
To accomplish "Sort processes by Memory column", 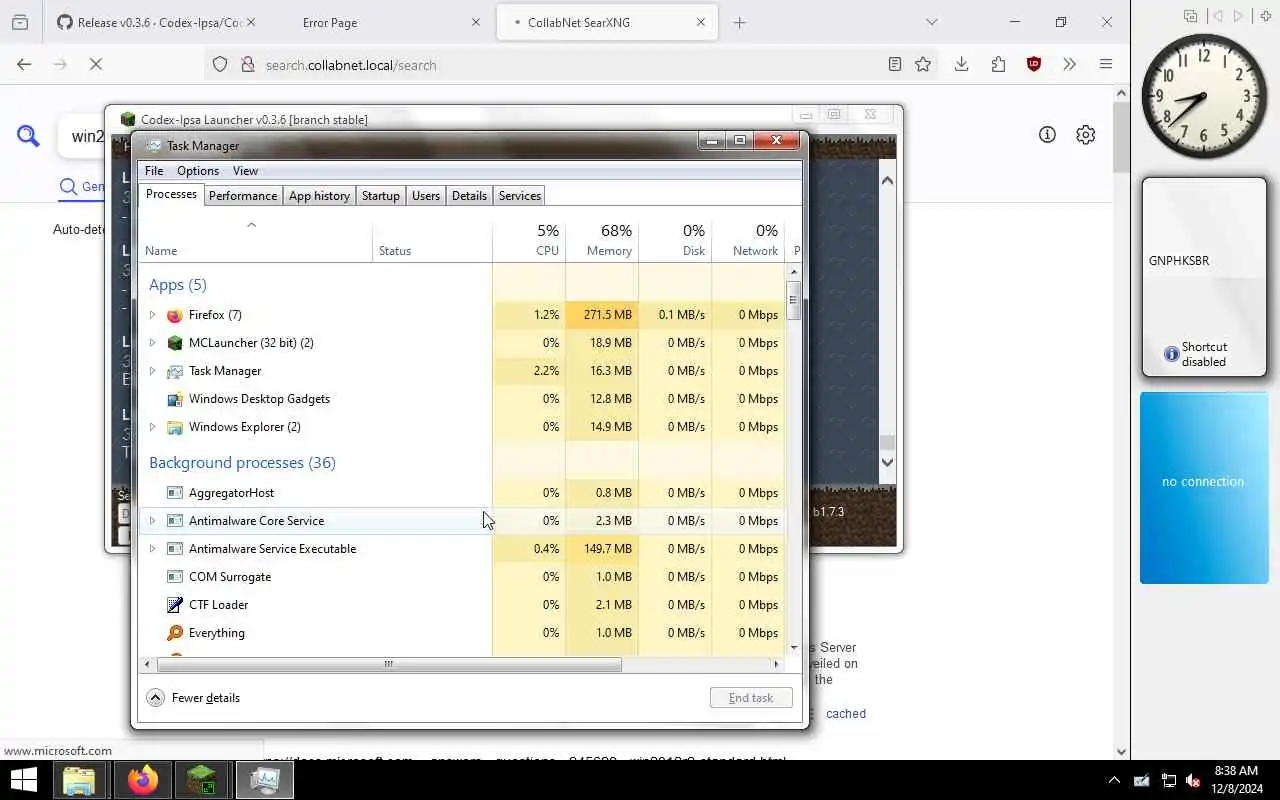I will [602, 240].
